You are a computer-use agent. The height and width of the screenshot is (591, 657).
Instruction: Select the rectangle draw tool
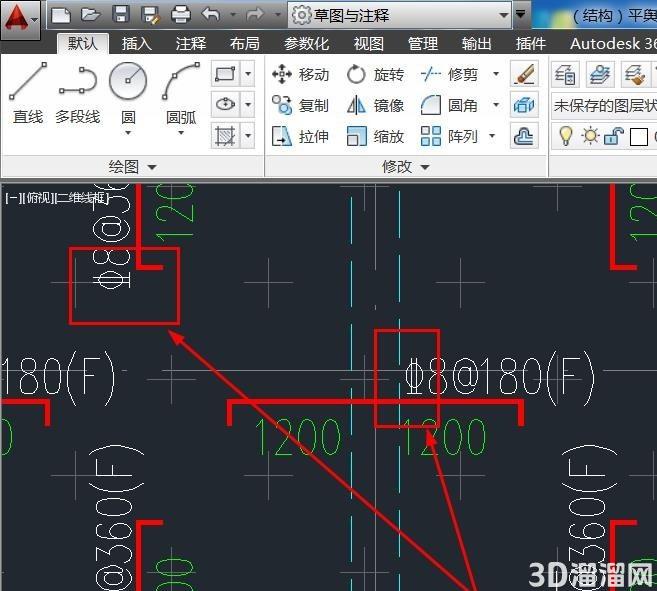[x=225, y=74]
